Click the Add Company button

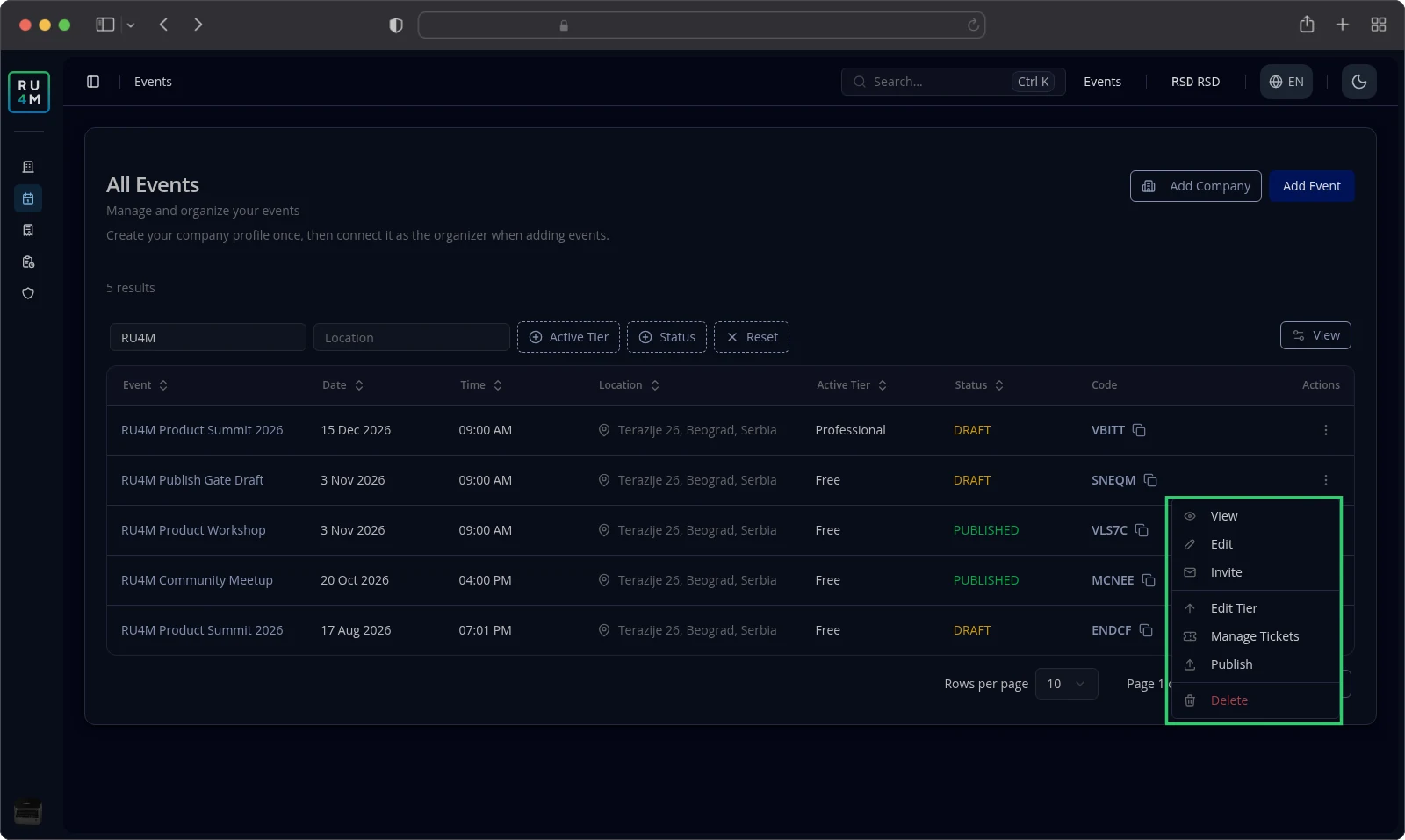pos(1196,186)
